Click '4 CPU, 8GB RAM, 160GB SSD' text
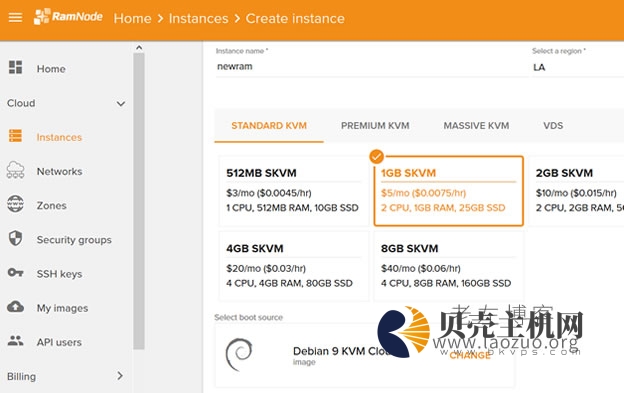Viewport: 624px width, 393px height. [446, 283]
